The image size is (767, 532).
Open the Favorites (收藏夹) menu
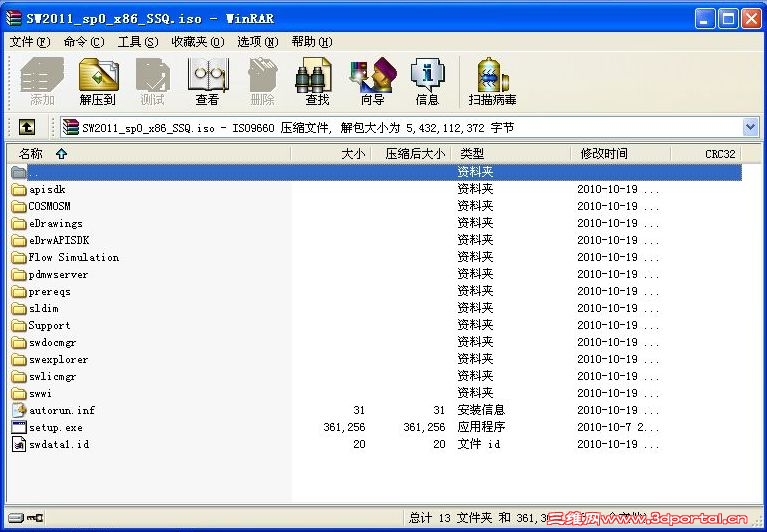pyautogui.click(x=198, y=42)
